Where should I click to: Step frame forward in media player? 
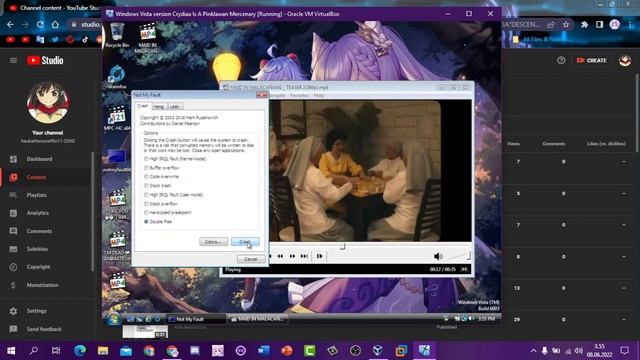point(320,256)
